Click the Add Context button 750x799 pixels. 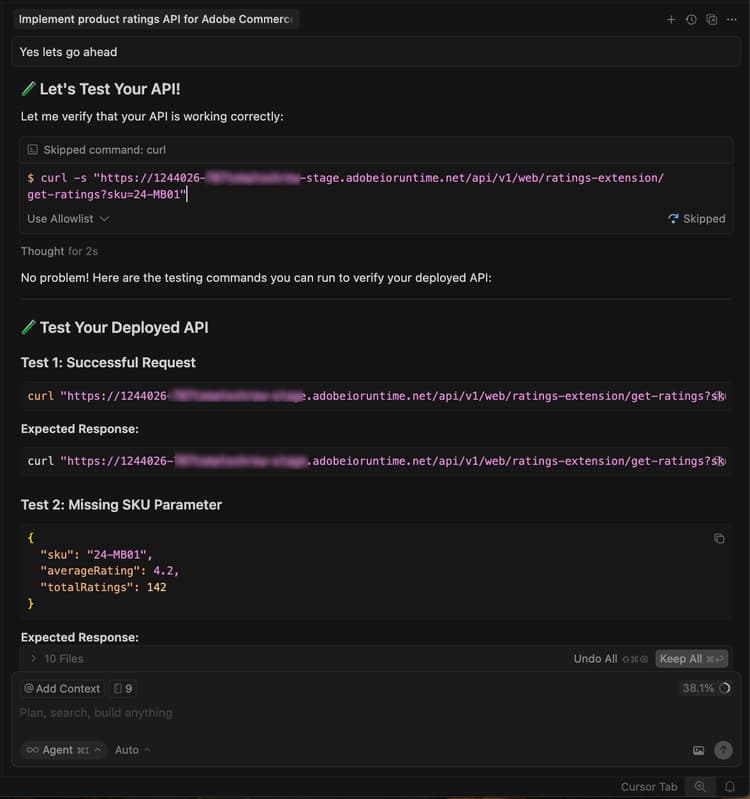point(62,688)
